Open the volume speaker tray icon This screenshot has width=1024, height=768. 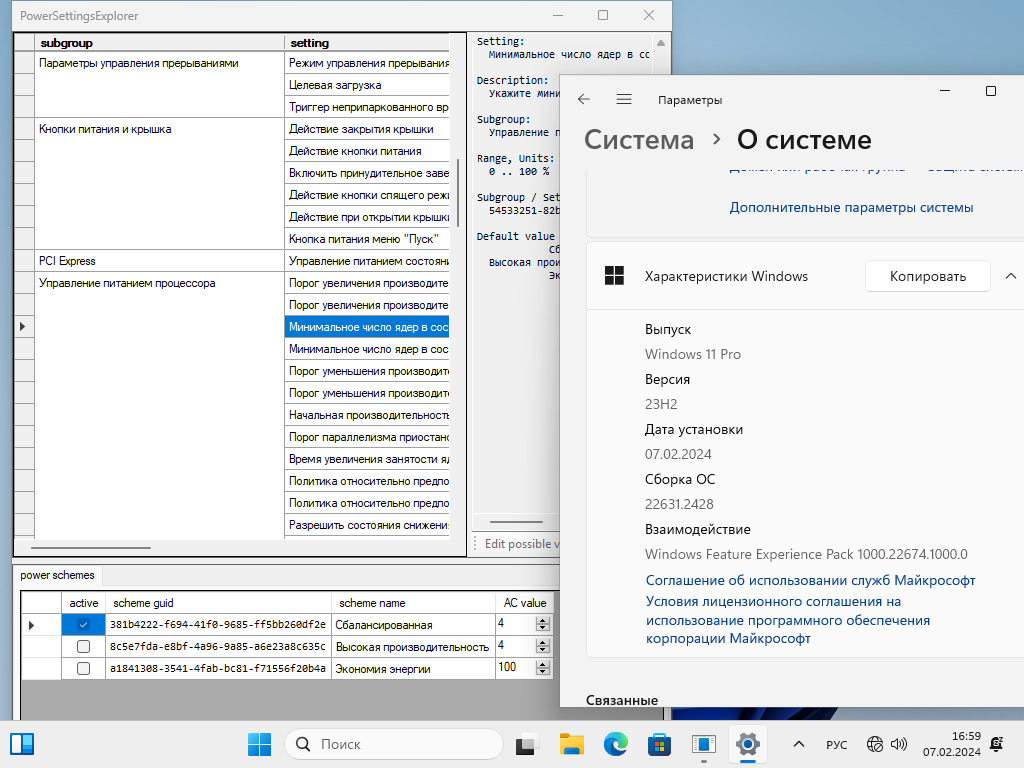coord(899,744)
